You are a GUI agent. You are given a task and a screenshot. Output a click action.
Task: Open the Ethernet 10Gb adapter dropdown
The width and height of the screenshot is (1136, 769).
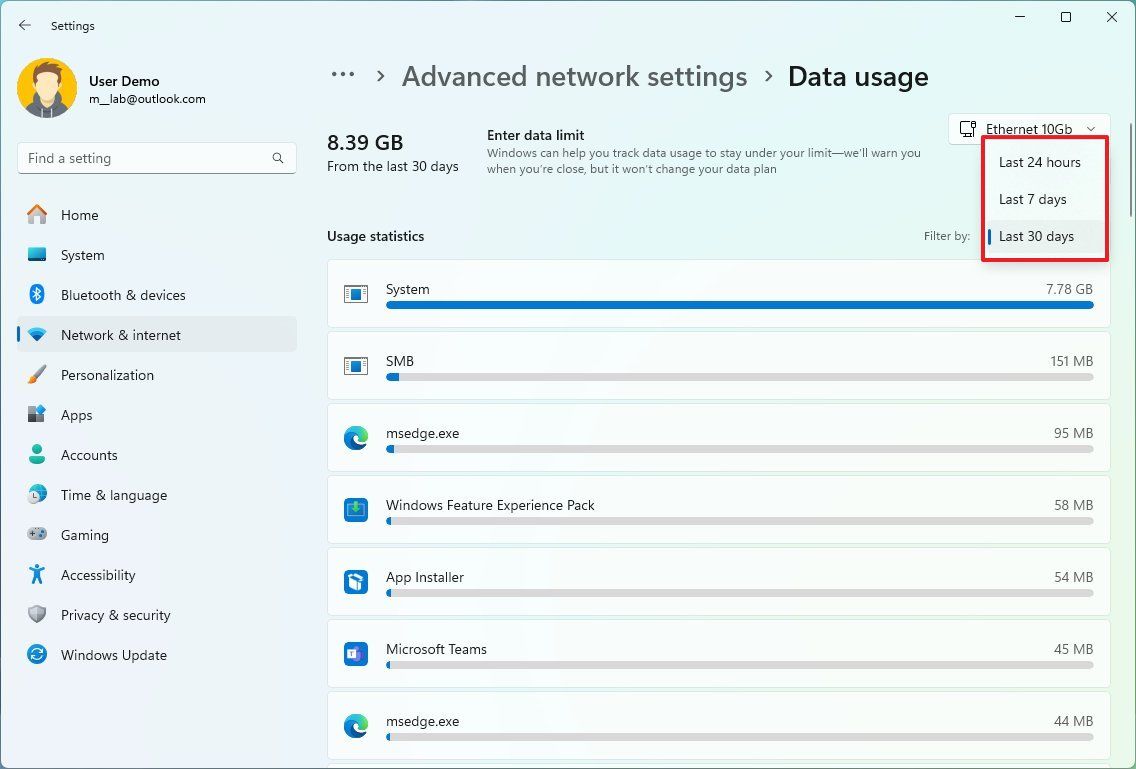(x=1030, y=128)
